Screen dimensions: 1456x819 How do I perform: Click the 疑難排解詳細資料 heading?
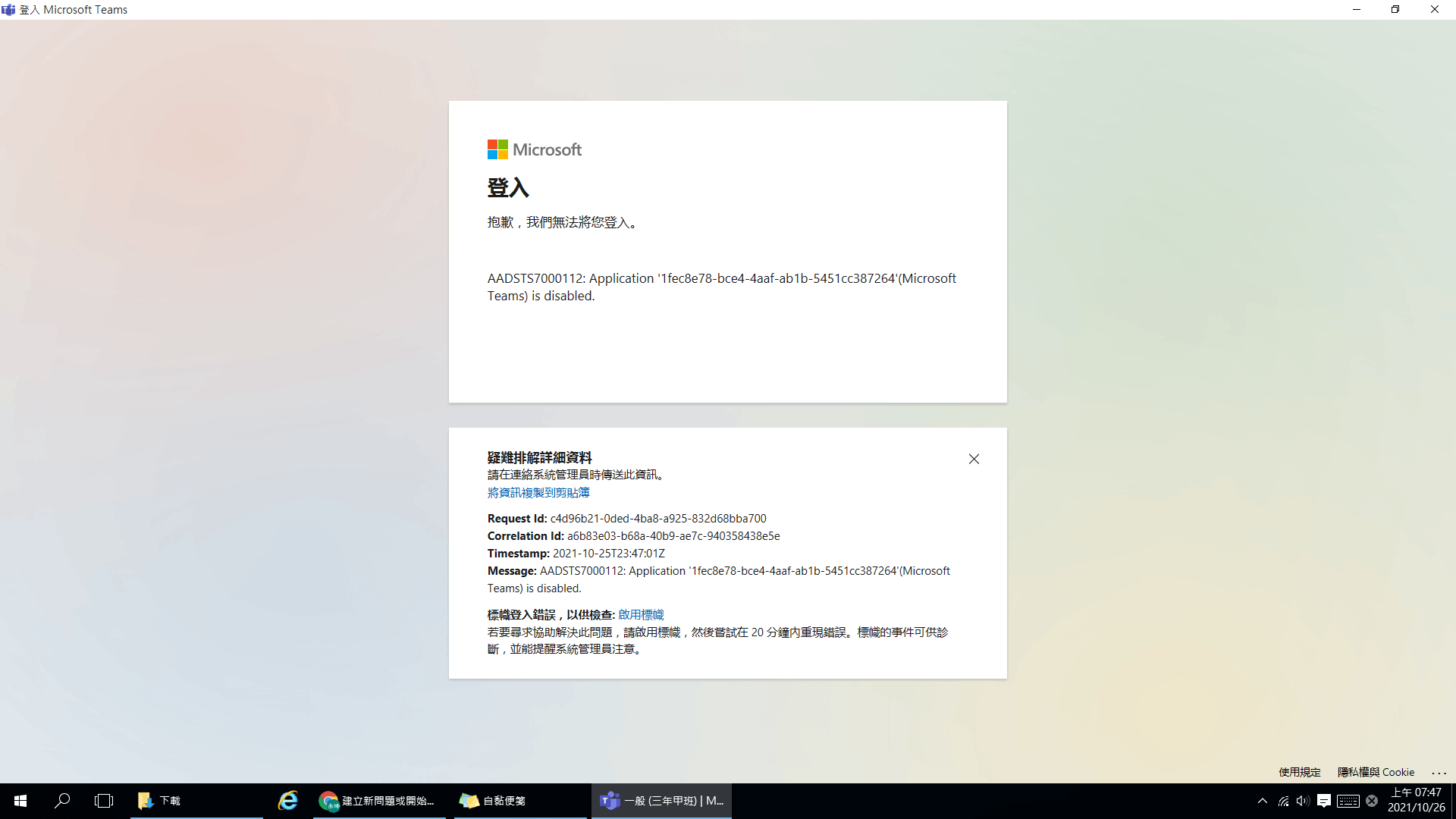[x=539, y=457]
